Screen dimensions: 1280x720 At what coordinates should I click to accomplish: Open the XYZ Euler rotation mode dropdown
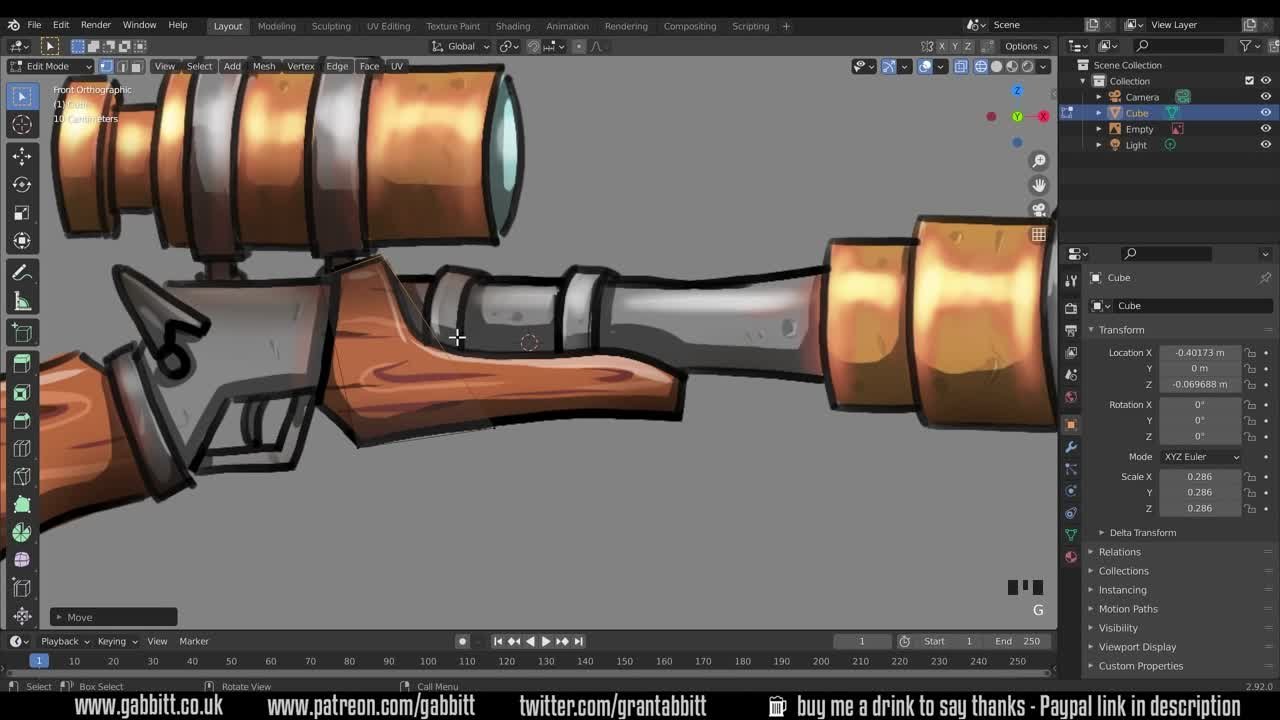coord(1201,456)
